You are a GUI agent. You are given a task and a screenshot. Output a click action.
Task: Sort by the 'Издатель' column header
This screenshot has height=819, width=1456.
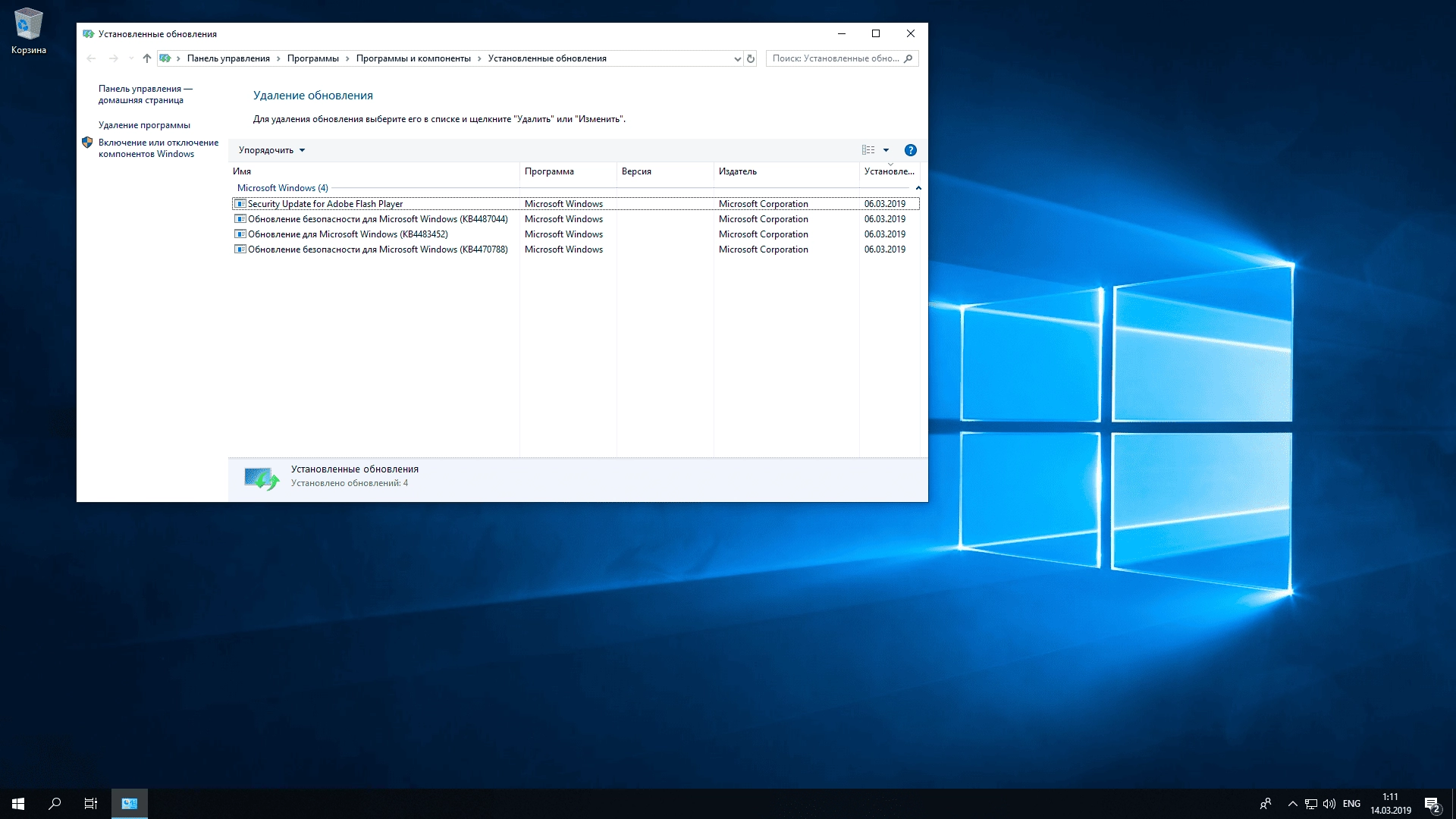pyautogui.click(x=786, y=171)
